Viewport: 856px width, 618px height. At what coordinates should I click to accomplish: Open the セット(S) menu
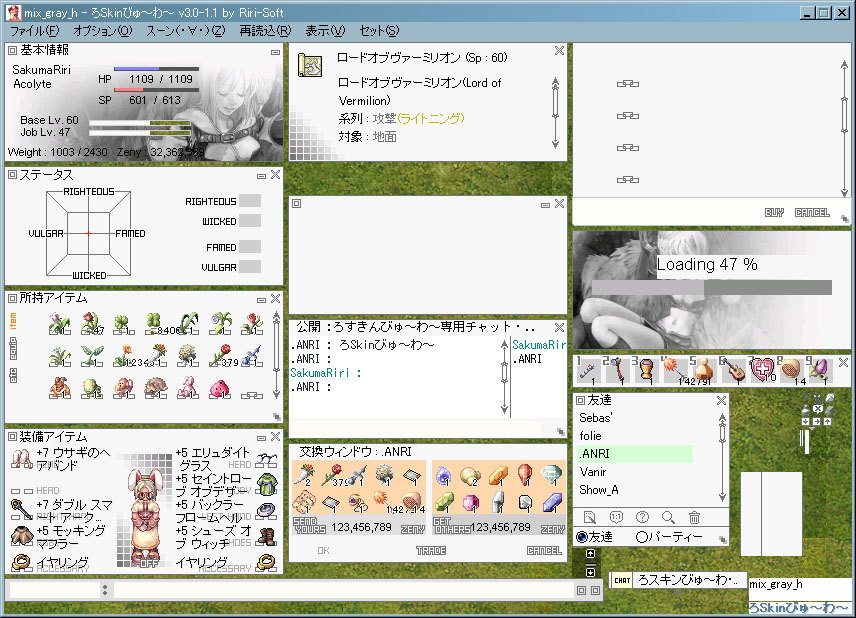(379, 31)
